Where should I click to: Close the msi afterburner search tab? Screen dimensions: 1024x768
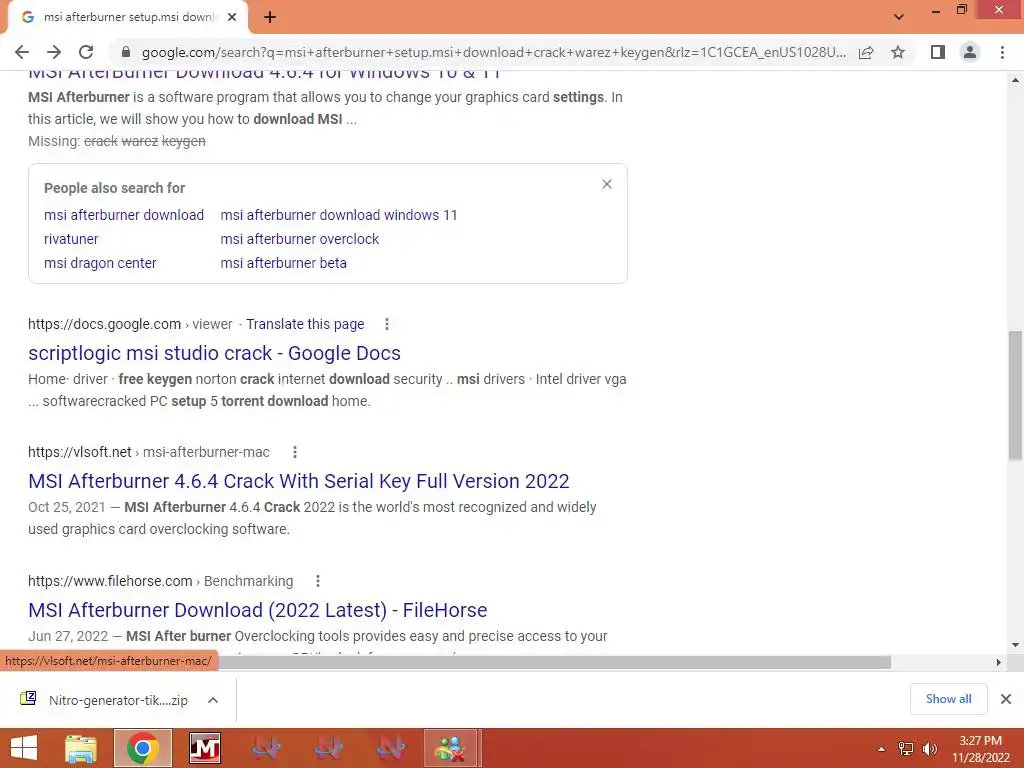pyautogui.click(x=232, y=18)
